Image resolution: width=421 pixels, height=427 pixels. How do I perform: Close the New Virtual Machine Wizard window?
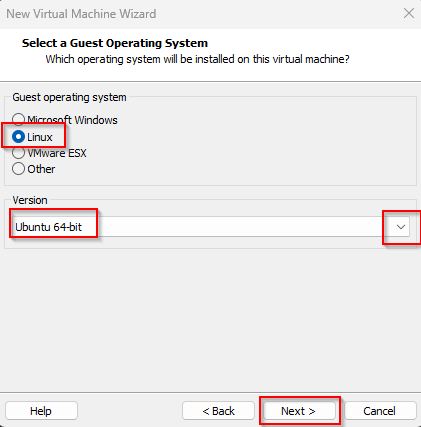pyautogui.click(x=409, y=14)
